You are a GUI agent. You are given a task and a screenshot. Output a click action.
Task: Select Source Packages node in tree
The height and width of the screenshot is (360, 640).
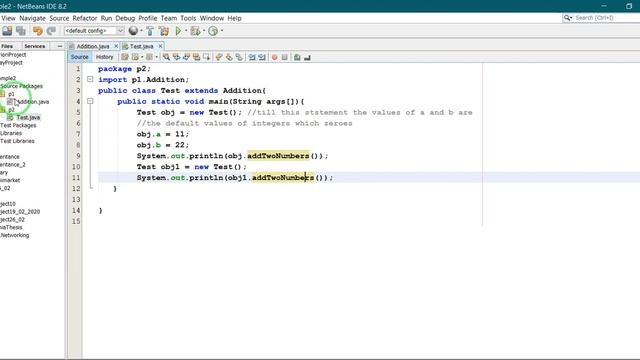click(x=21, y=86)
